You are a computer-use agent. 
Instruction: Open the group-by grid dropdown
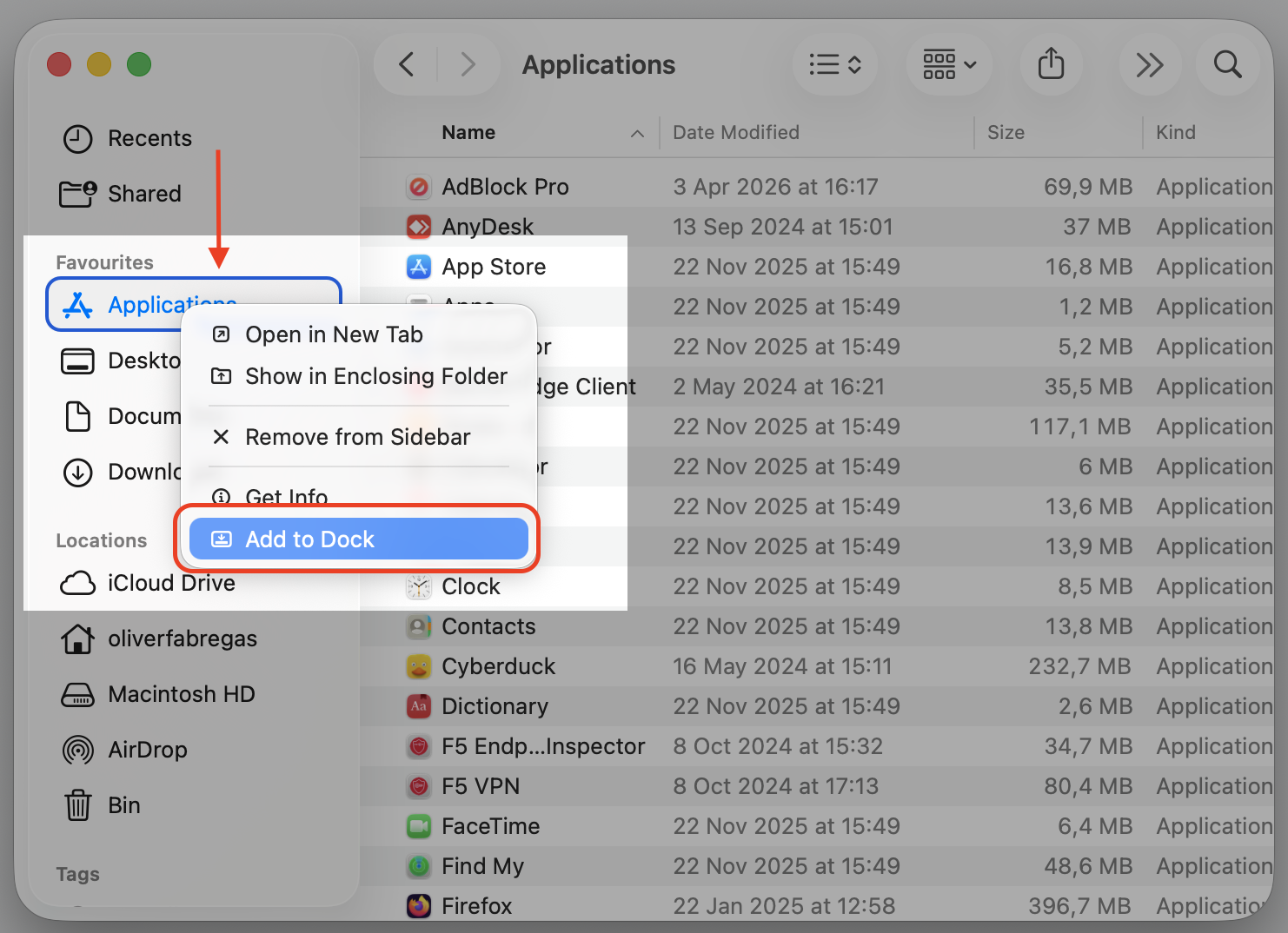pos(949,64)
